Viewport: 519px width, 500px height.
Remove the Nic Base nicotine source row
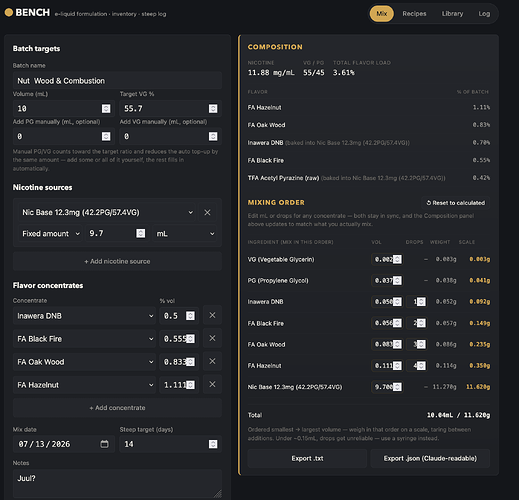point(207,213)
